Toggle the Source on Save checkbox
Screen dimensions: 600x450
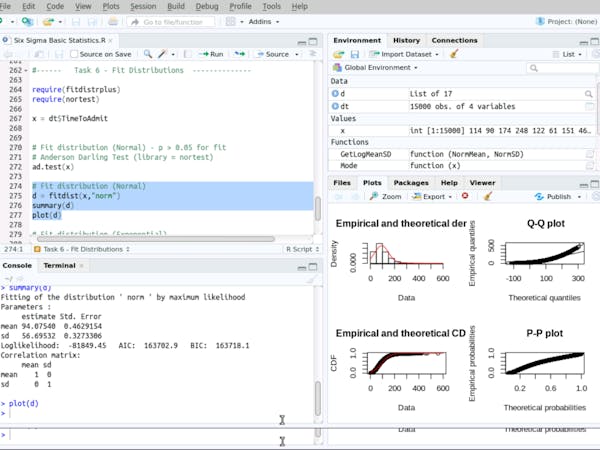tap(74, 54)
